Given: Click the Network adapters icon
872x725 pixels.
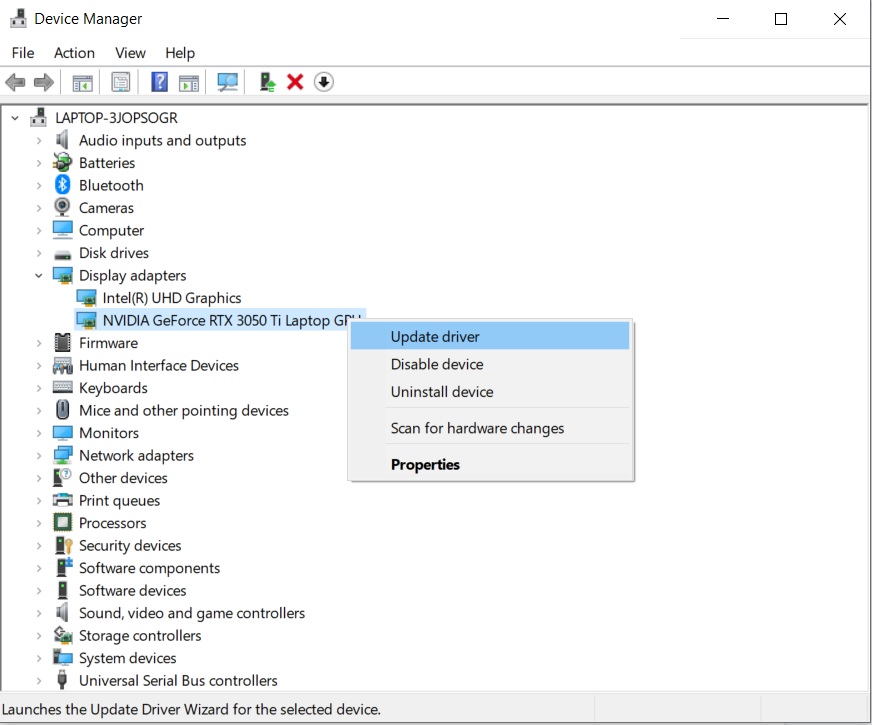Looking at the screenshot, I should tap(62, 455).
